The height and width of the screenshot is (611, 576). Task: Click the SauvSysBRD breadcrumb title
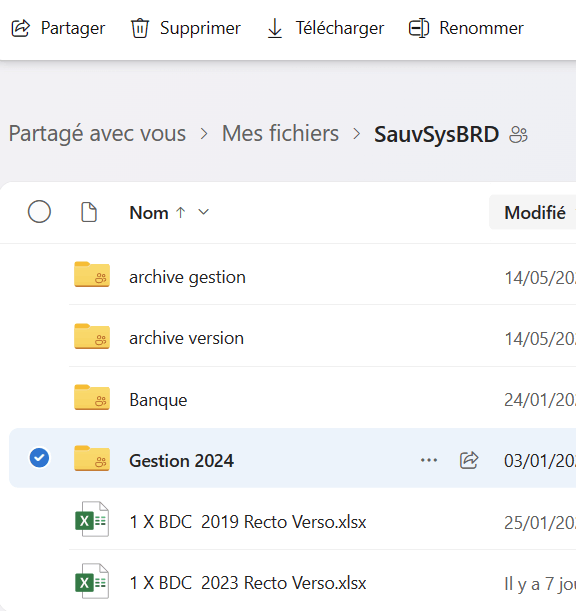[436, 134]
